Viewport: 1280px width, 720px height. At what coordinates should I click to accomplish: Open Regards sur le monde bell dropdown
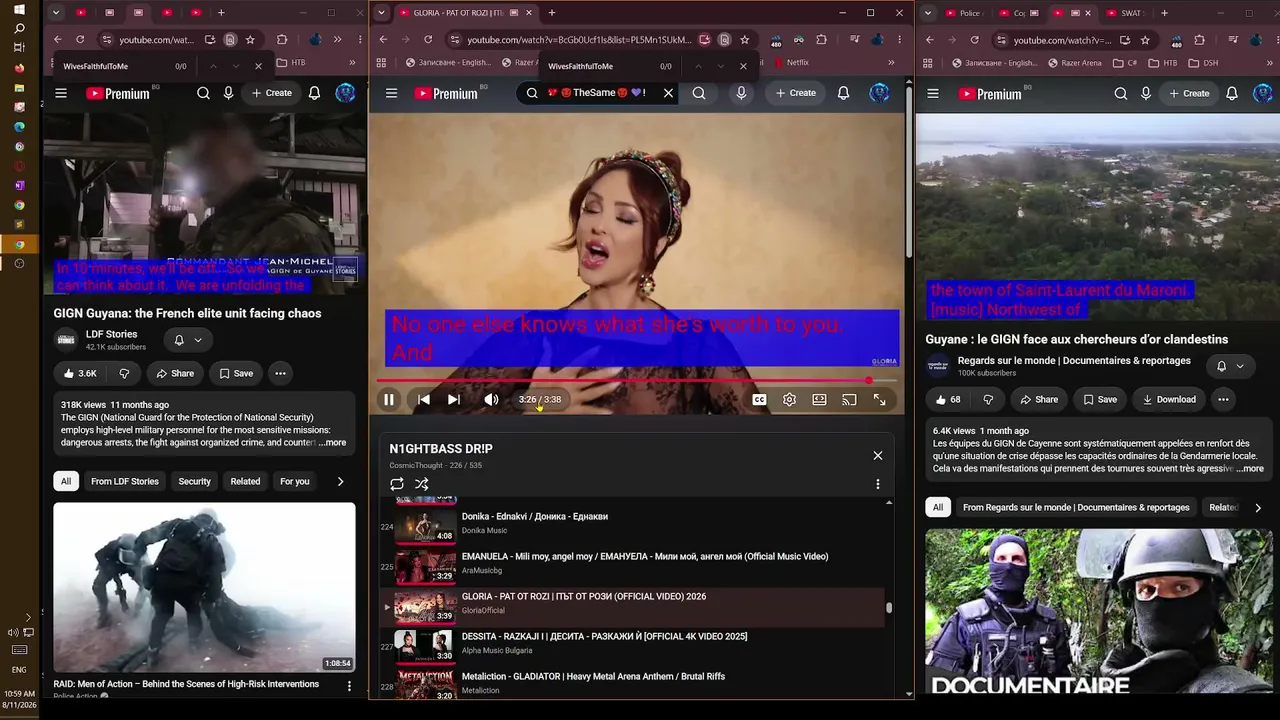click(x=1229, y=366)
